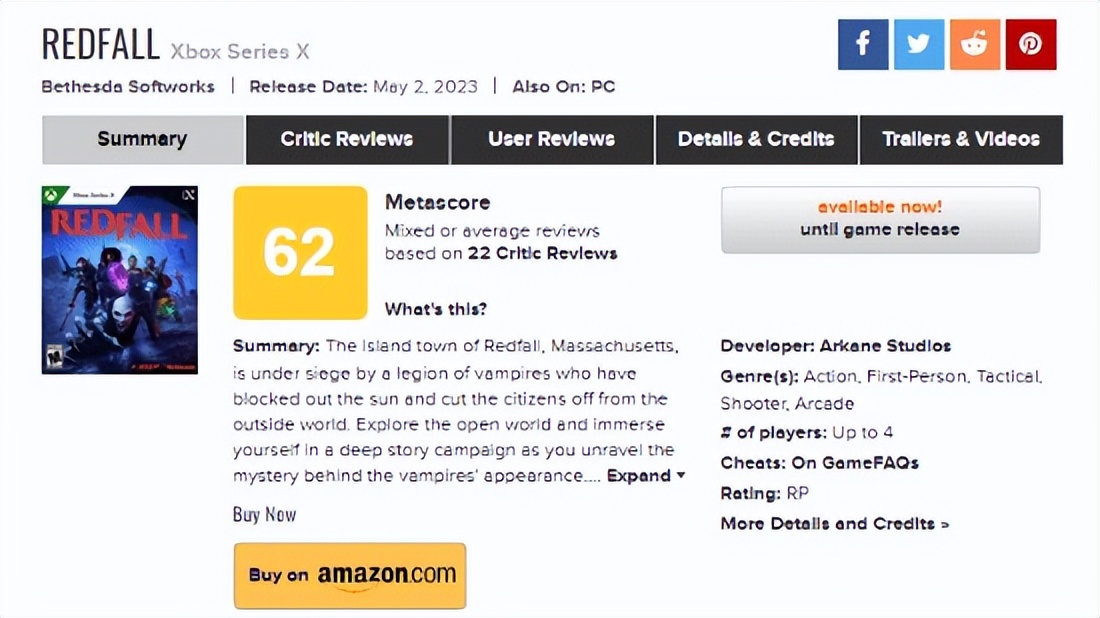Follow the Arkane Studios developer link
The height and width of the screenshot is (618, 1100).
click(885, 346)
